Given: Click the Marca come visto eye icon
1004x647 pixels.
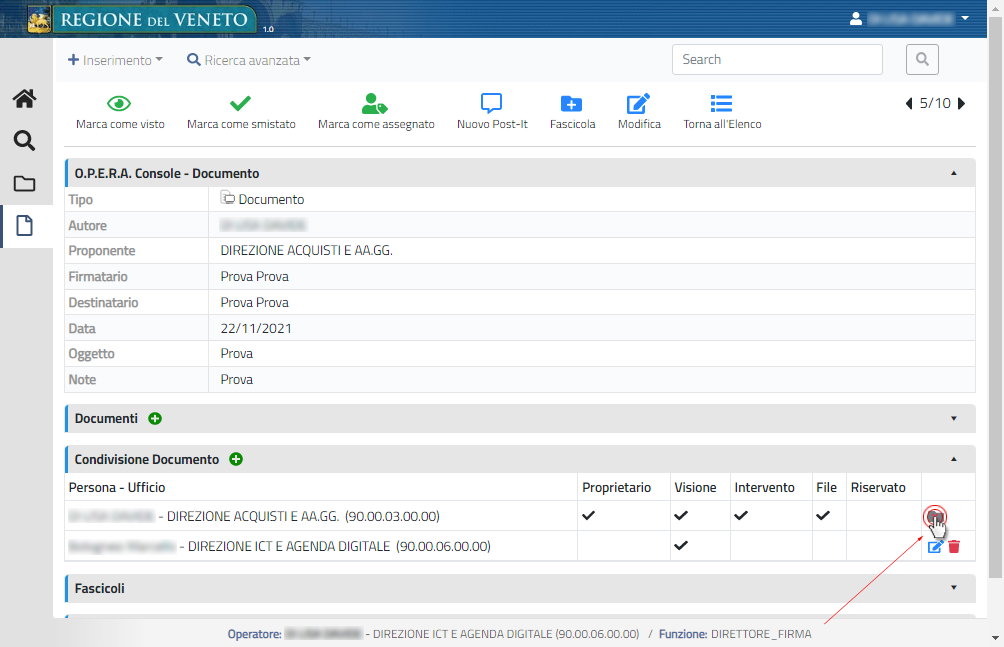Looking at the screenshot, I should [119, 104].
